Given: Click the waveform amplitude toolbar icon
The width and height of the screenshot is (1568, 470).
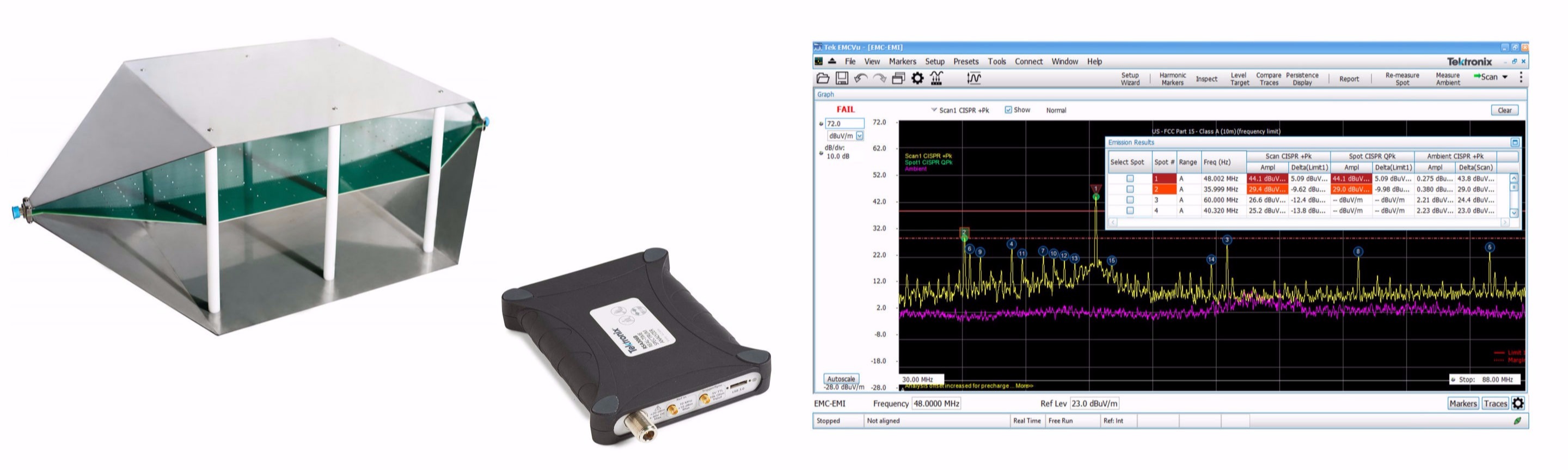Looking at the screenshot, I should tap(974, 78).
